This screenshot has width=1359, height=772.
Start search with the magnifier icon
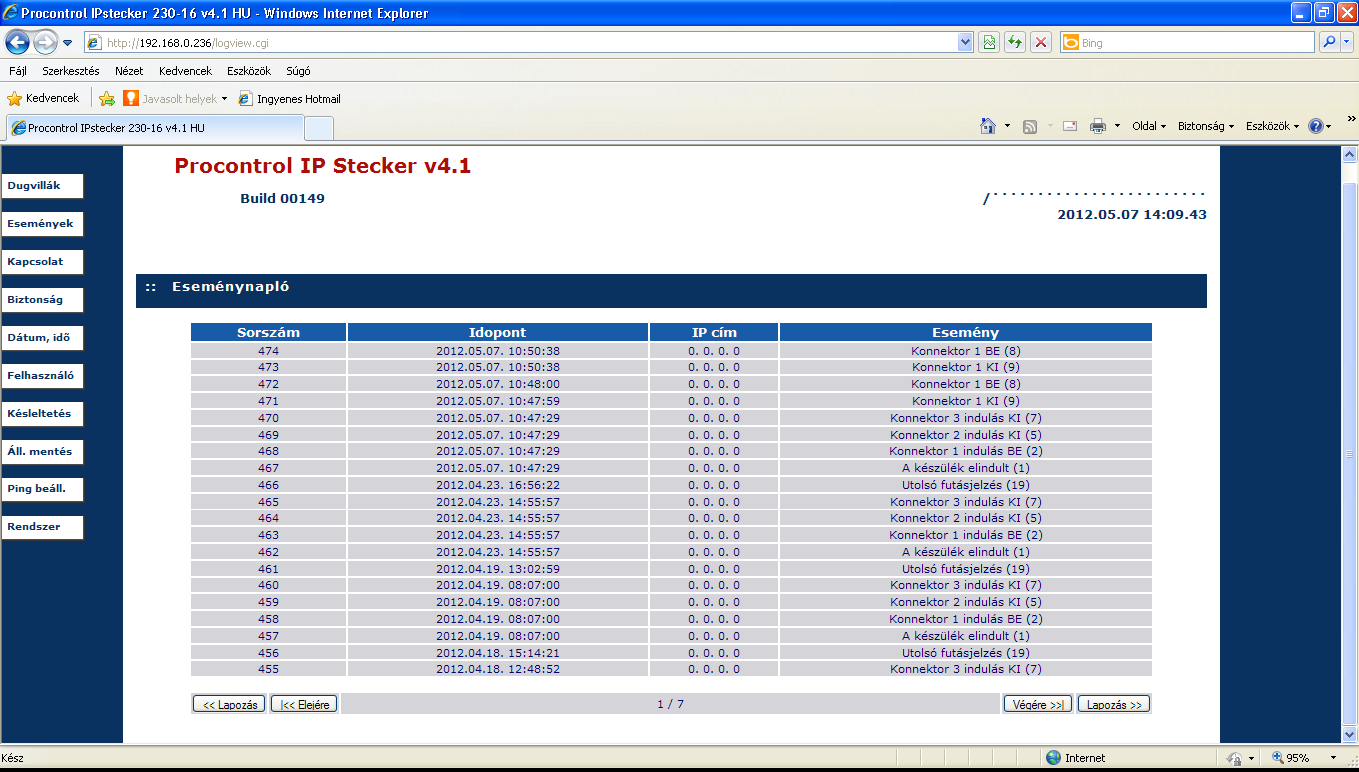click(1329, 43)
